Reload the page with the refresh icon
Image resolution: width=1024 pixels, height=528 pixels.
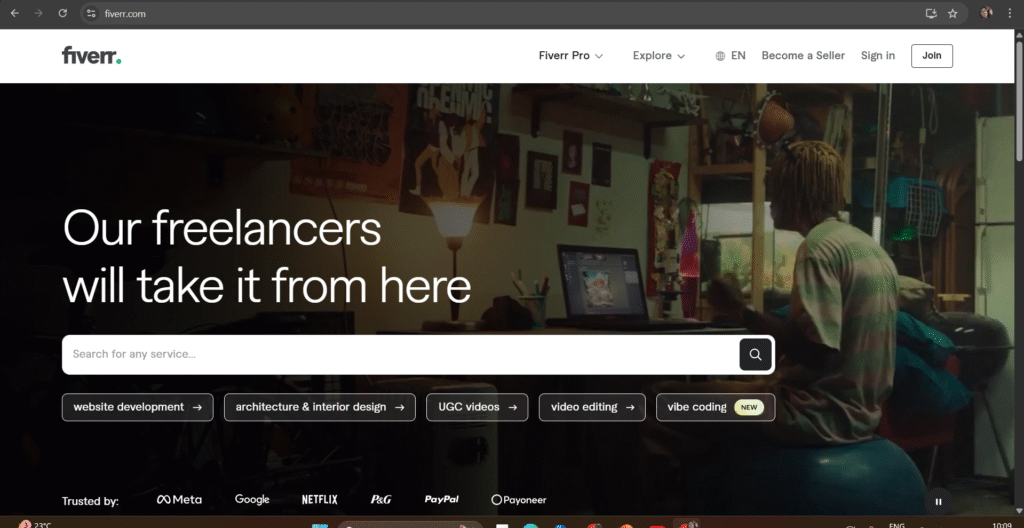(x=63, y=13)
